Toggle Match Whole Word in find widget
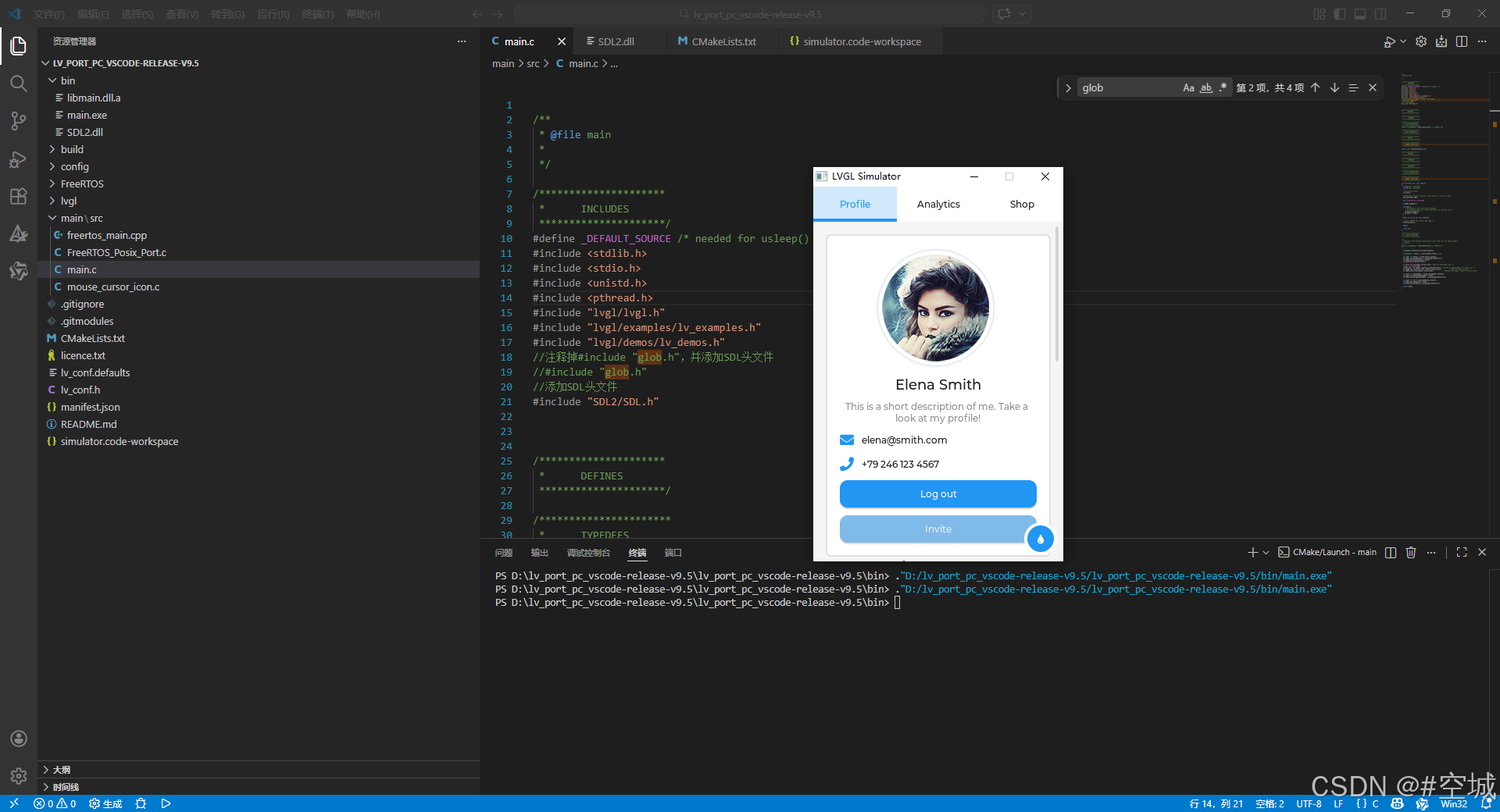The width and height of the screenshot is (1500, 812). pyautogui.click(x=1206, y=87)
